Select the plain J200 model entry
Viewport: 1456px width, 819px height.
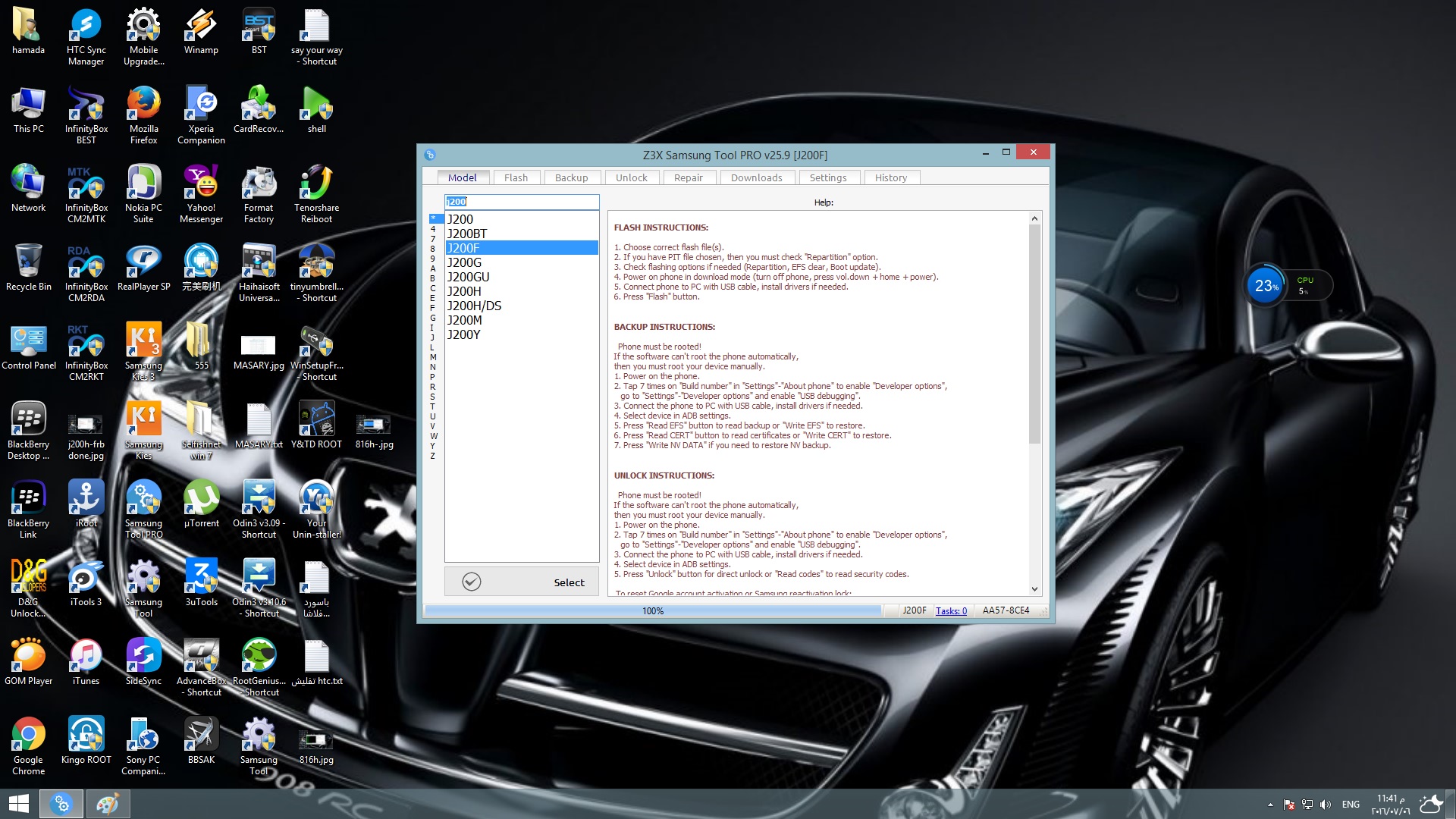(x=522, y=219)
